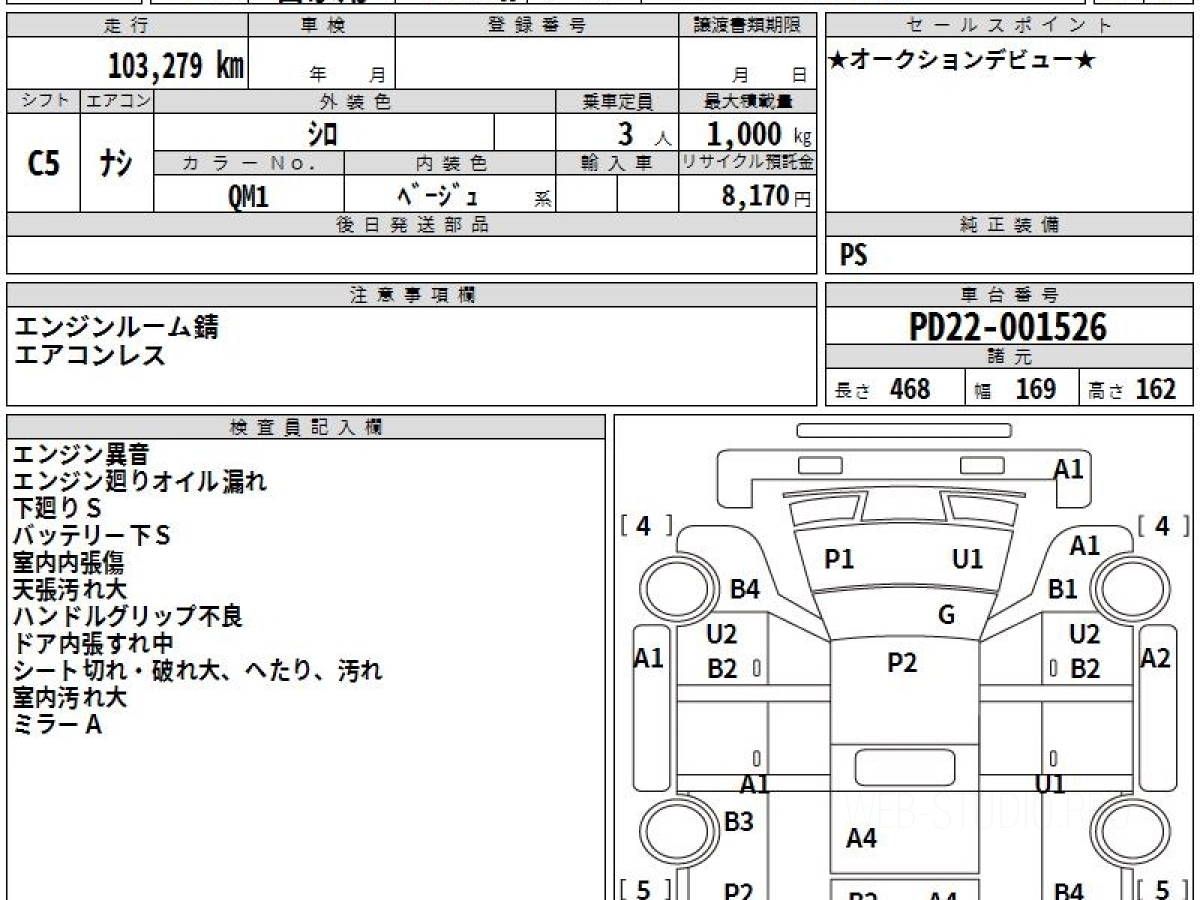The width and height of the screenshot is (1200, 900).
Task: Select the seating capacity 3 人
Action: [644, 134]
